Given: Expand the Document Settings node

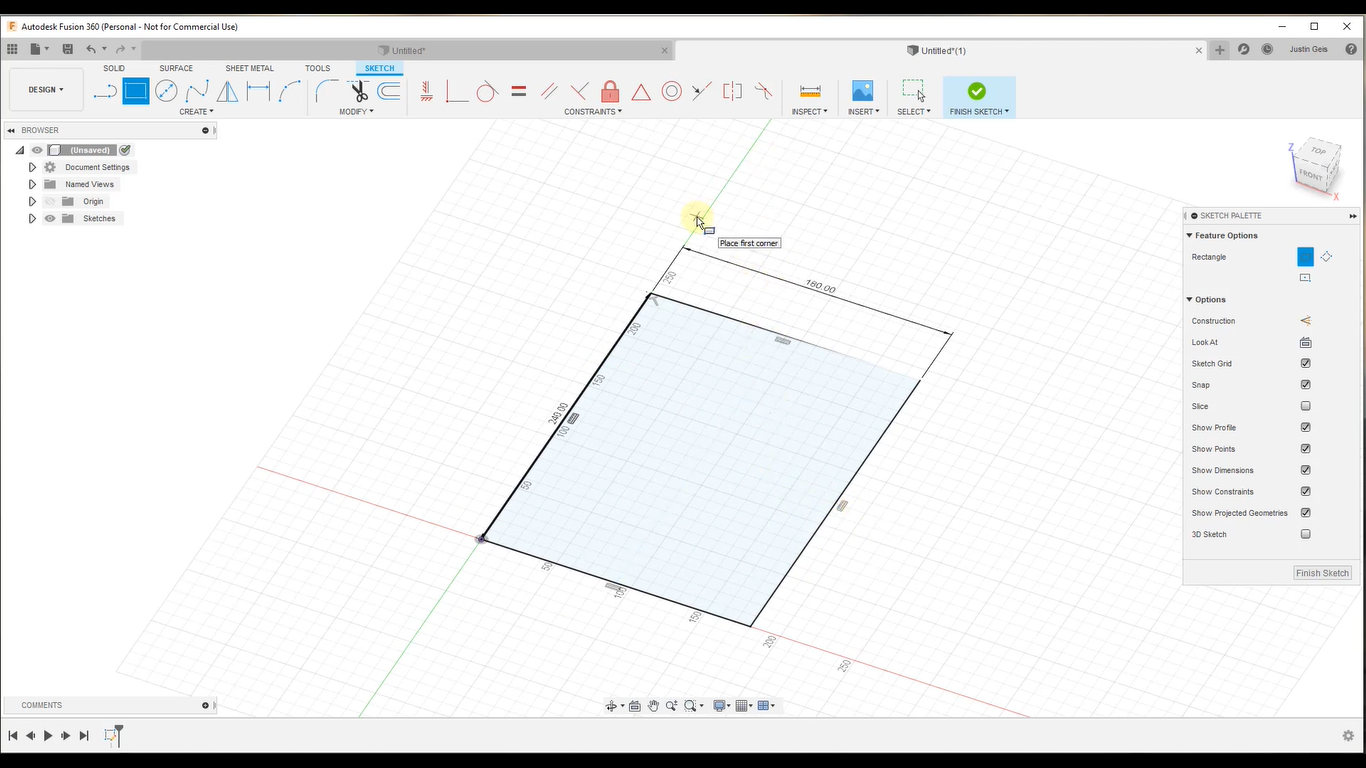Looking at the screenshot, I should (32, 167).
